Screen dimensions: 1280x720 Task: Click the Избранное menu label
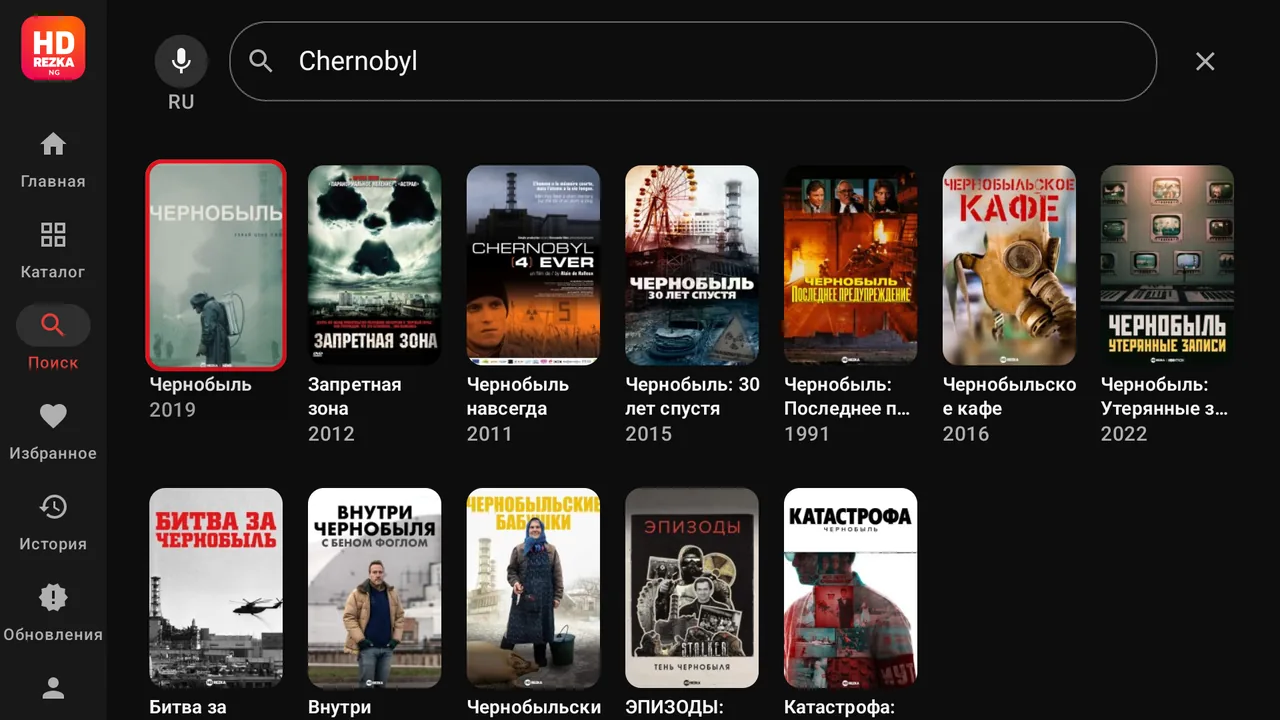pos(53,453)
